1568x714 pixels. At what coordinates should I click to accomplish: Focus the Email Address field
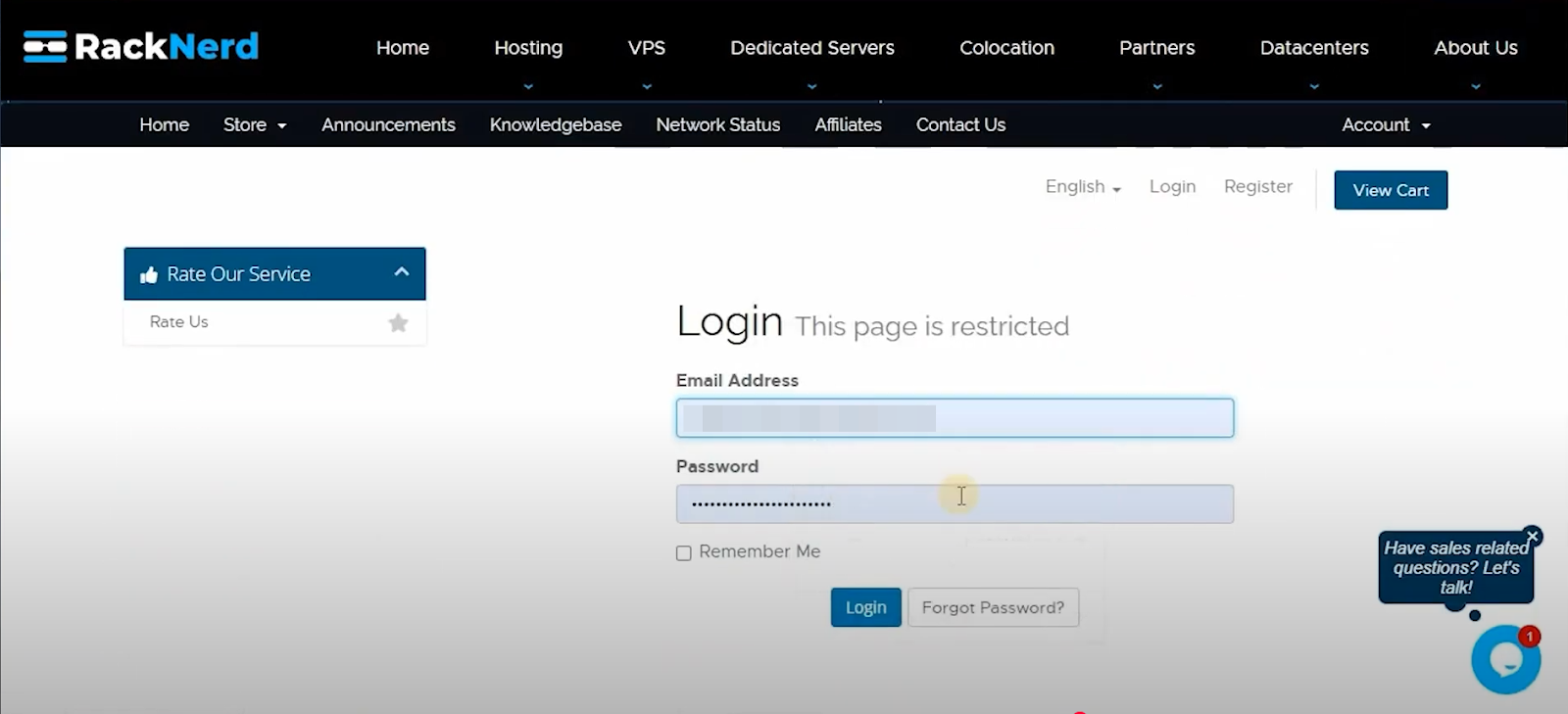(955, 418)
